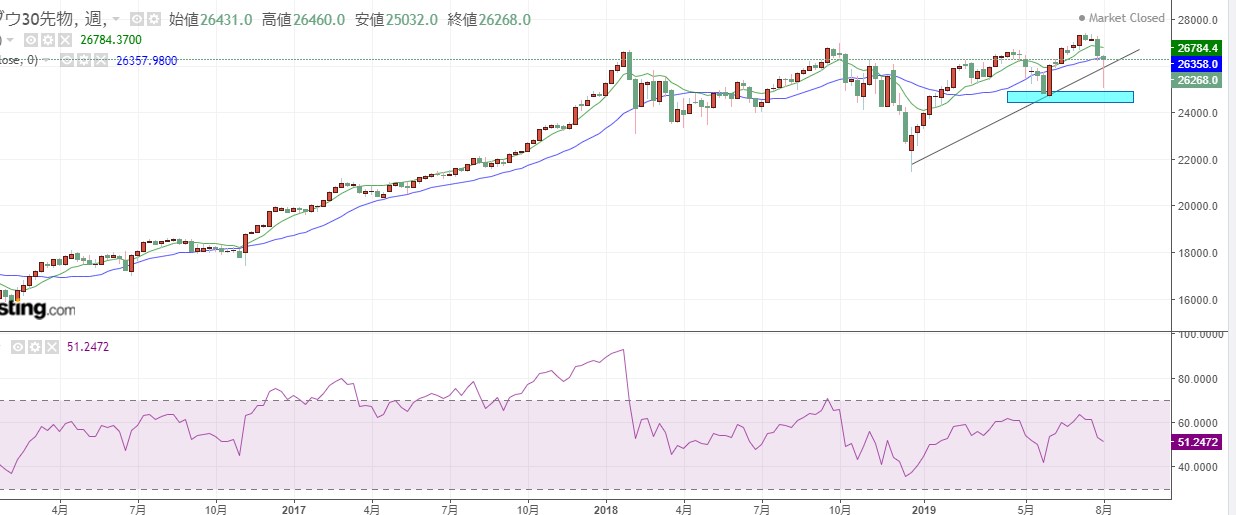Screen dimensions: 1236x515
Task: Hide the green 26784.37 moving average line
Action: pyautogui.click(x=31, y=40)
